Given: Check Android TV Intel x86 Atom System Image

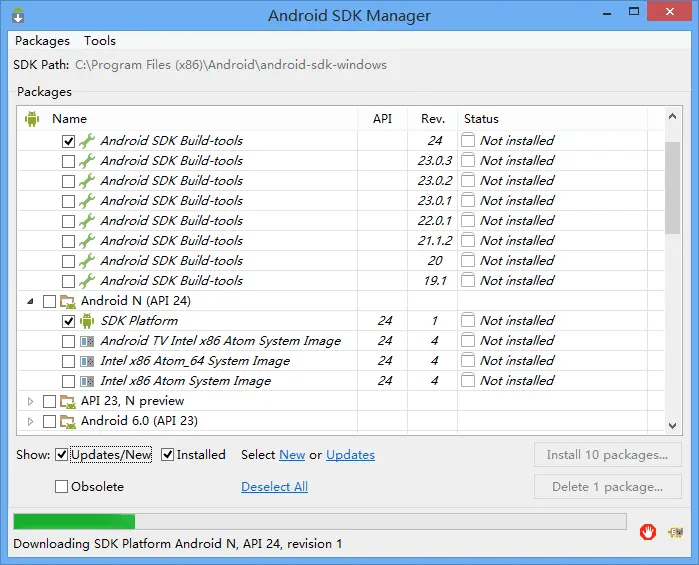Looking at the screenshot, I should tap(68, 342).
